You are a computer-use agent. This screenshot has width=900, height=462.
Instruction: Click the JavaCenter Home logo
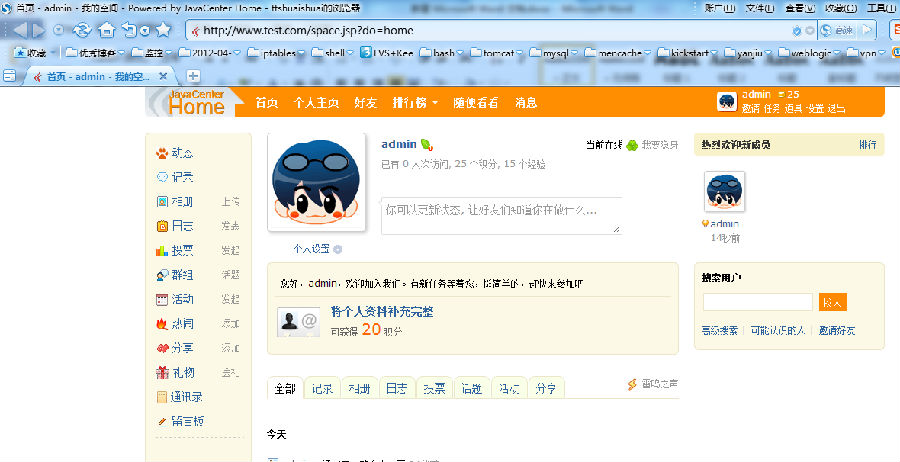pos(195,102)
